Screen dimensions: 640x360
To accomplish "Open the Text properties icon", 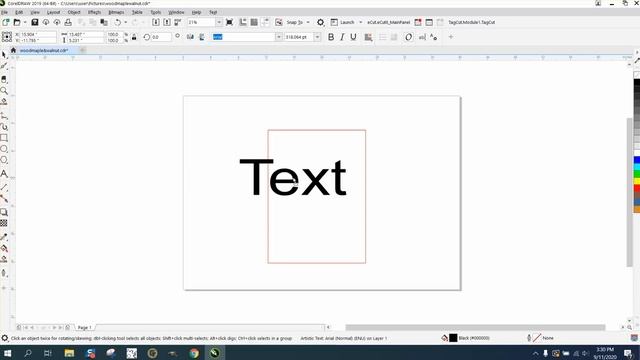I will pos(433,37).
